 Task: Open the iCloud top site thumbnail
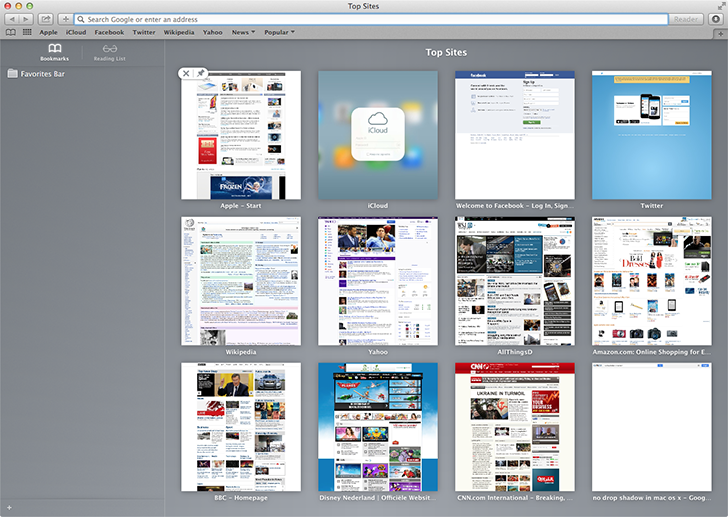coord(378,135)
